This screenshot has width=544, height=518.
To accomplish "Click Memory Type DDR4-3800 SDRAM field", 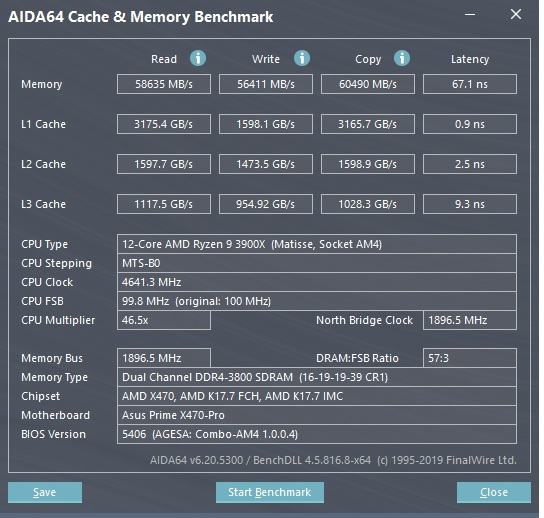I will tap(317, 377).
